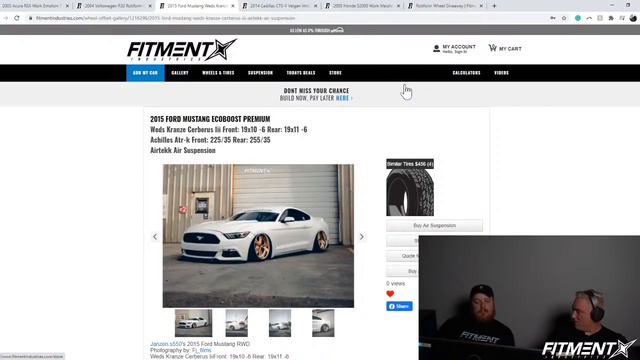640x360 pixels.
Task: Open a new browser tab
Action: coord(494,6)
